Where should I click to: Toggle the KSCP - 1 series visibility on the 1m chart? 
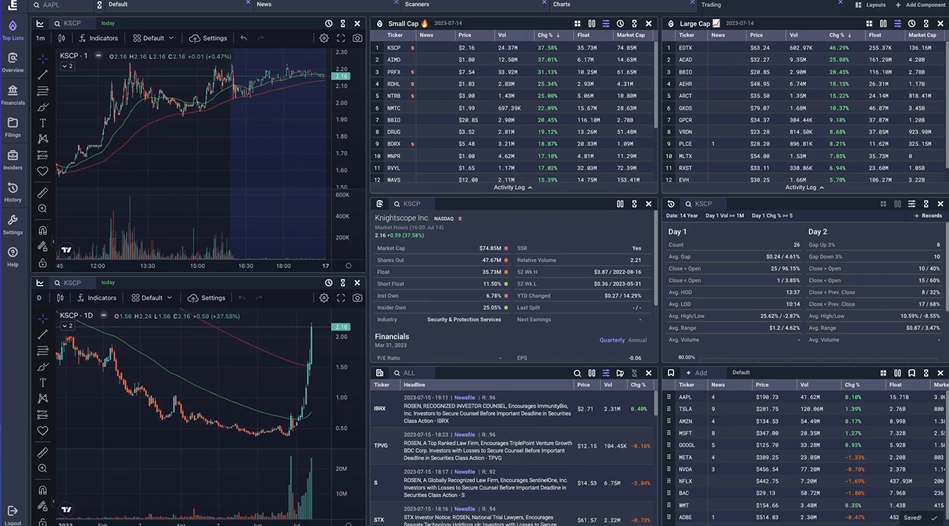pos(98,56)
